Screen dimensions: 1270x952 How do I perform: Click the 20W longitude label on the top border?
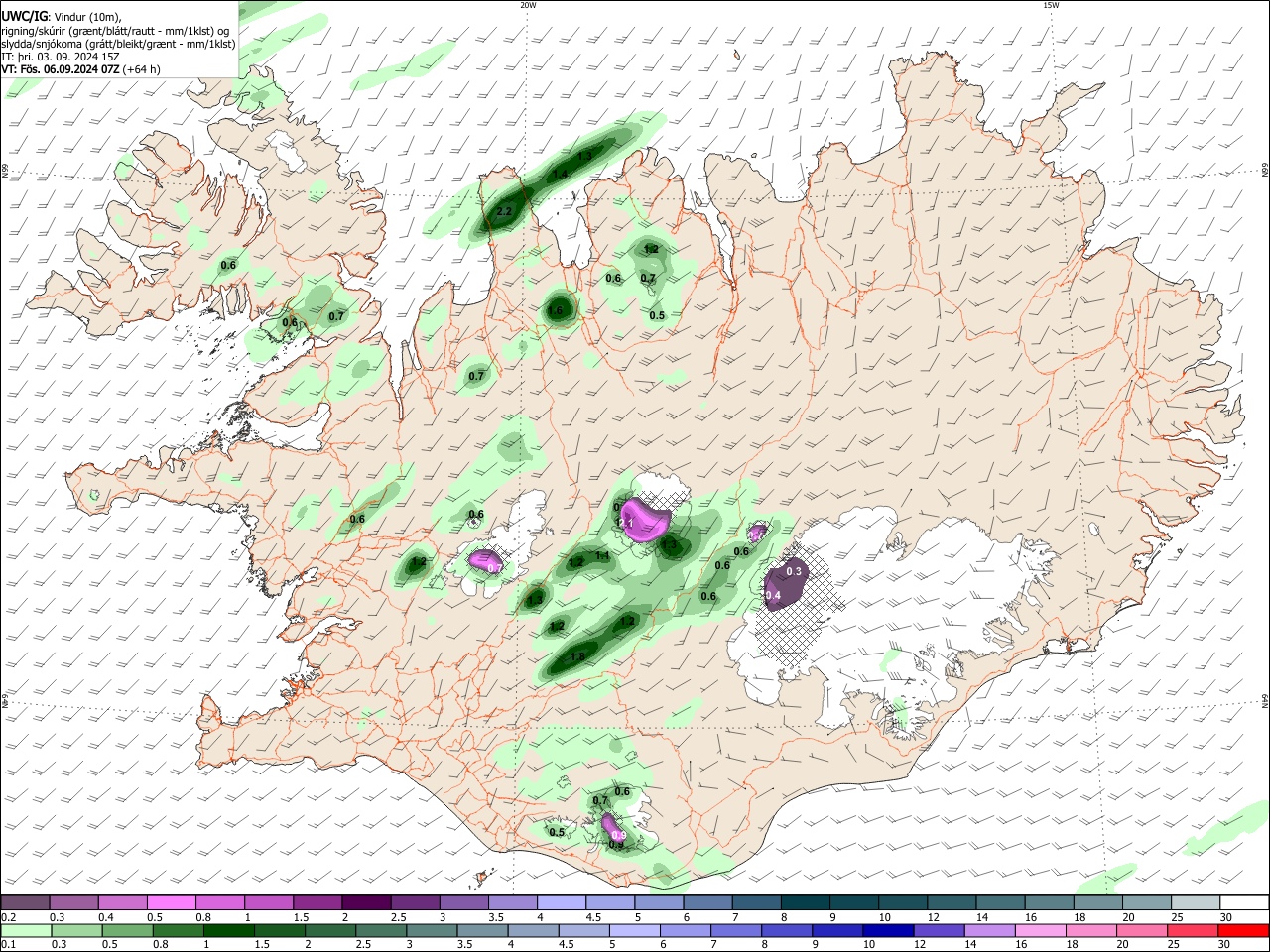(528, 5)
